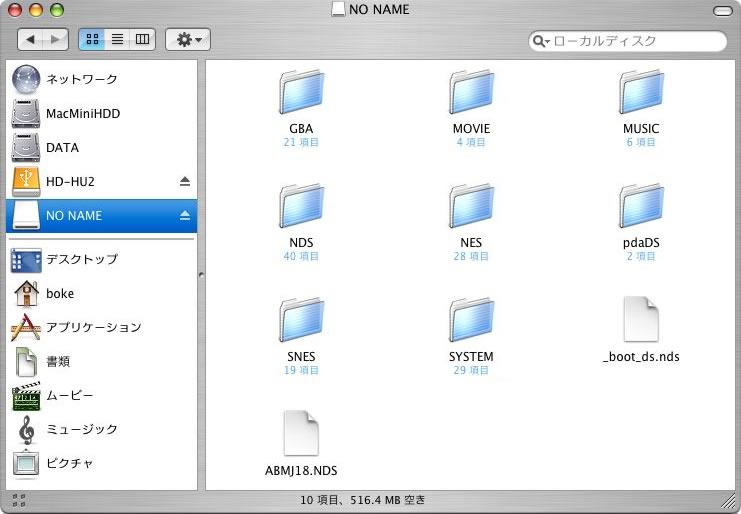The width and height of the screenshot is (741, 514).
Task: Click the MOVIE folder name label
Action: coord(471,128)
